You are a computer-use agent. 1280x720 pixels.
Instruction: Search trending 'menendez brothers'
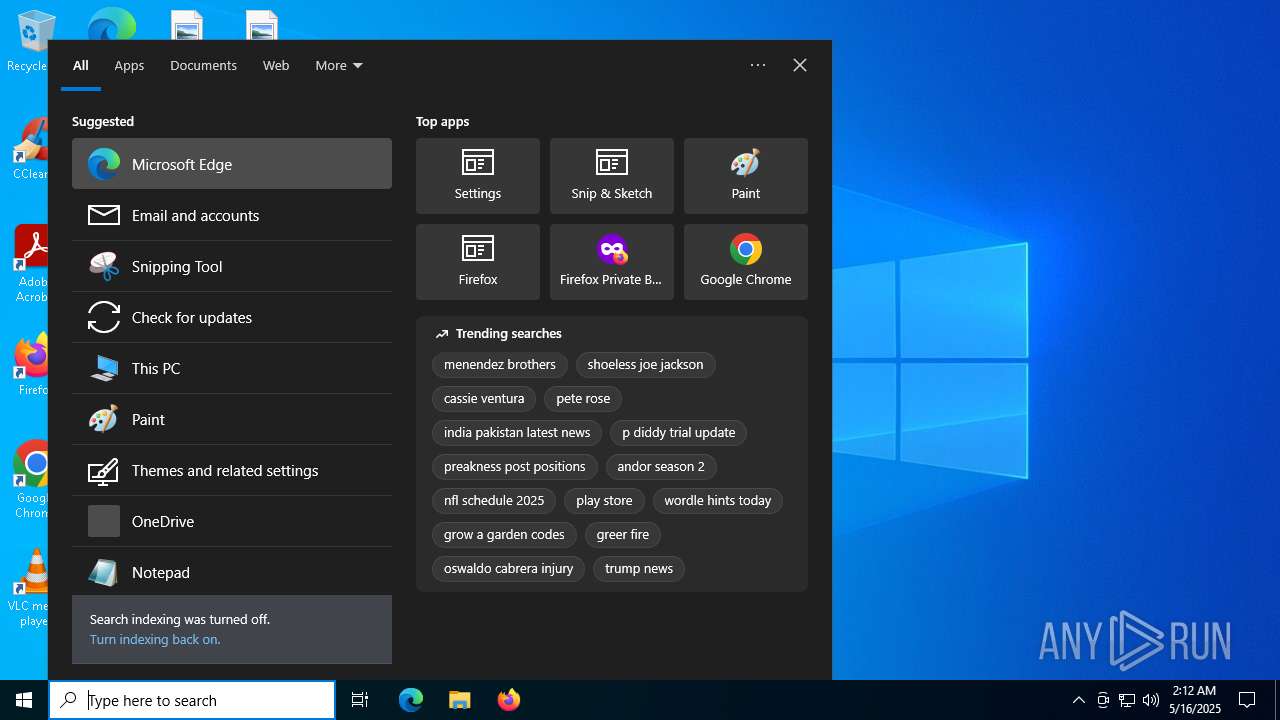pyautogui.click(x=500, y=365)
